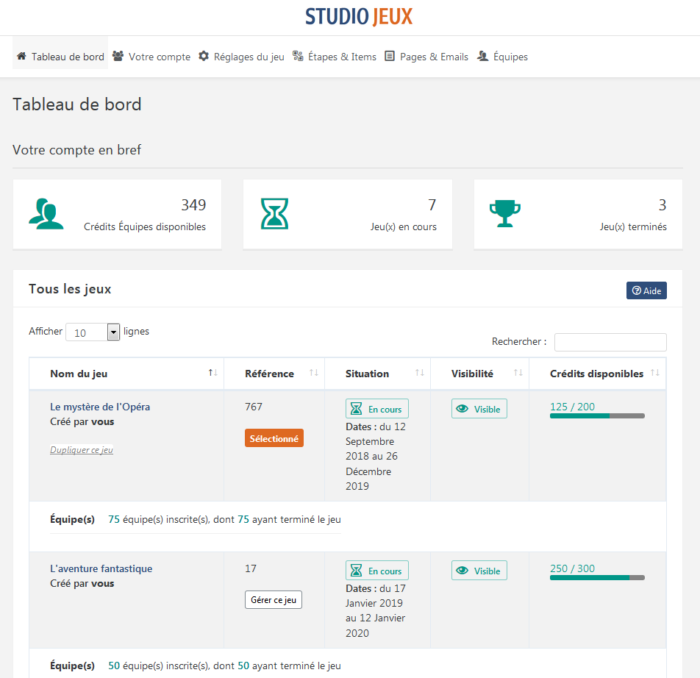The width and height of the screenshot is (700, 678).
Task: Open the Votre compte menu
Action: [x=152, y=57]
